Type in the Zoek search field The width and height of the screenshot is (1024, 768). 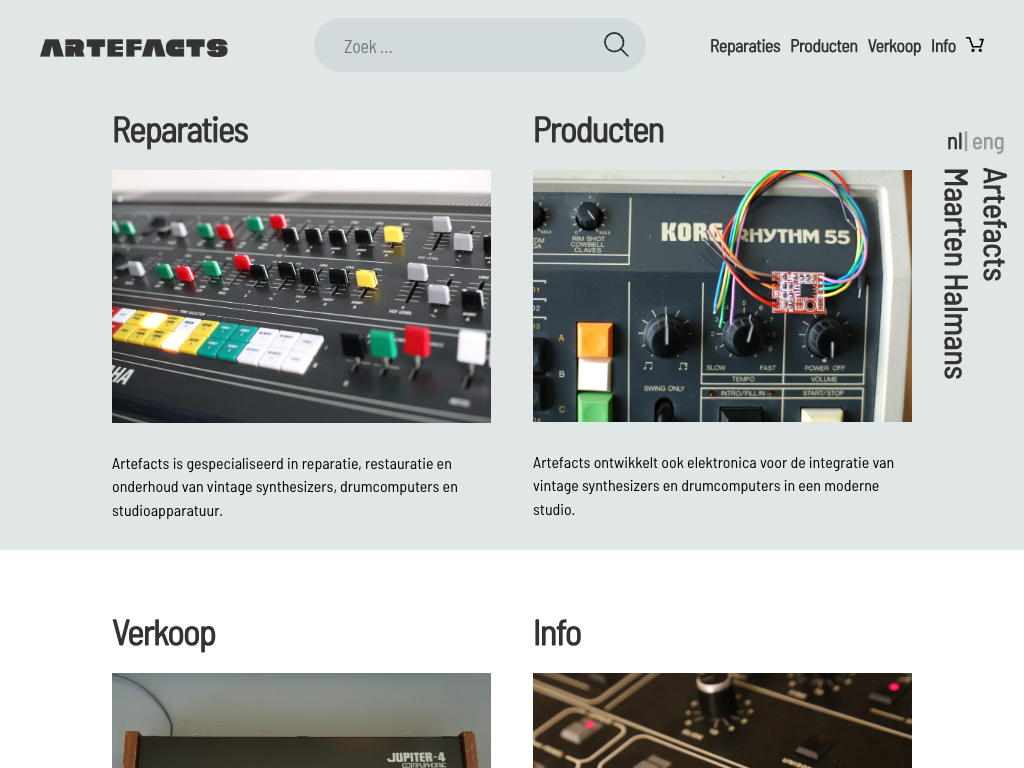pos(460,46)
